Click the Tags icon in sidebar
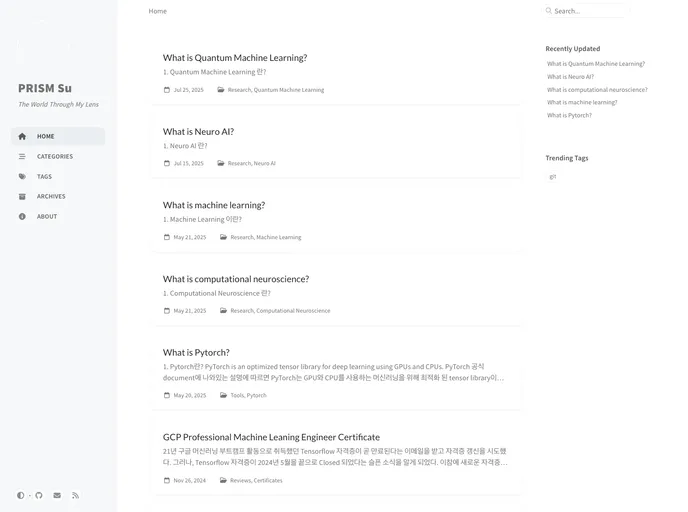Viewport: 688px width, 512px height. (22, 176)
